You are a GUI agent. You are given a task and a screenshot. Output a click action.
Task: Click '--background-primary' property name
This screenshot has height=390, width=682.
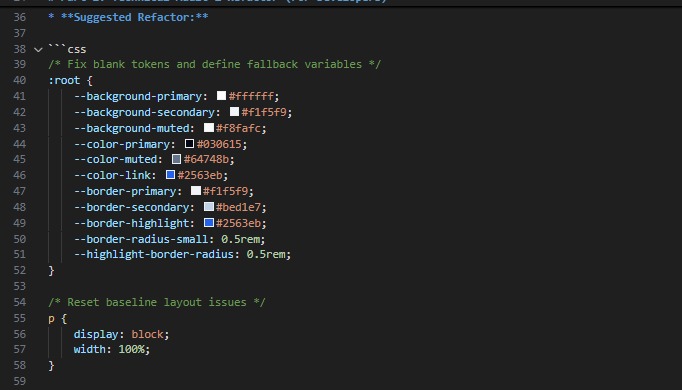(x=138, y=96)
